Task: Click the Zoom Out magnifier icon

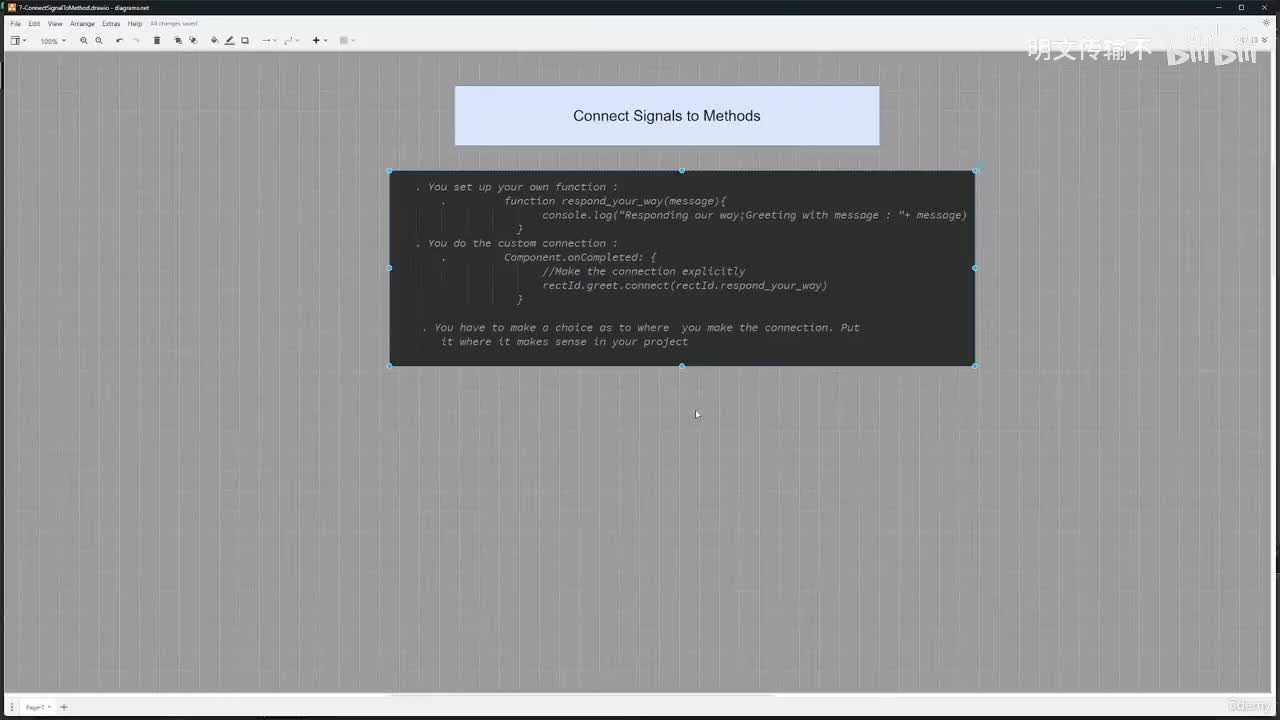Action: pos(99,41)
